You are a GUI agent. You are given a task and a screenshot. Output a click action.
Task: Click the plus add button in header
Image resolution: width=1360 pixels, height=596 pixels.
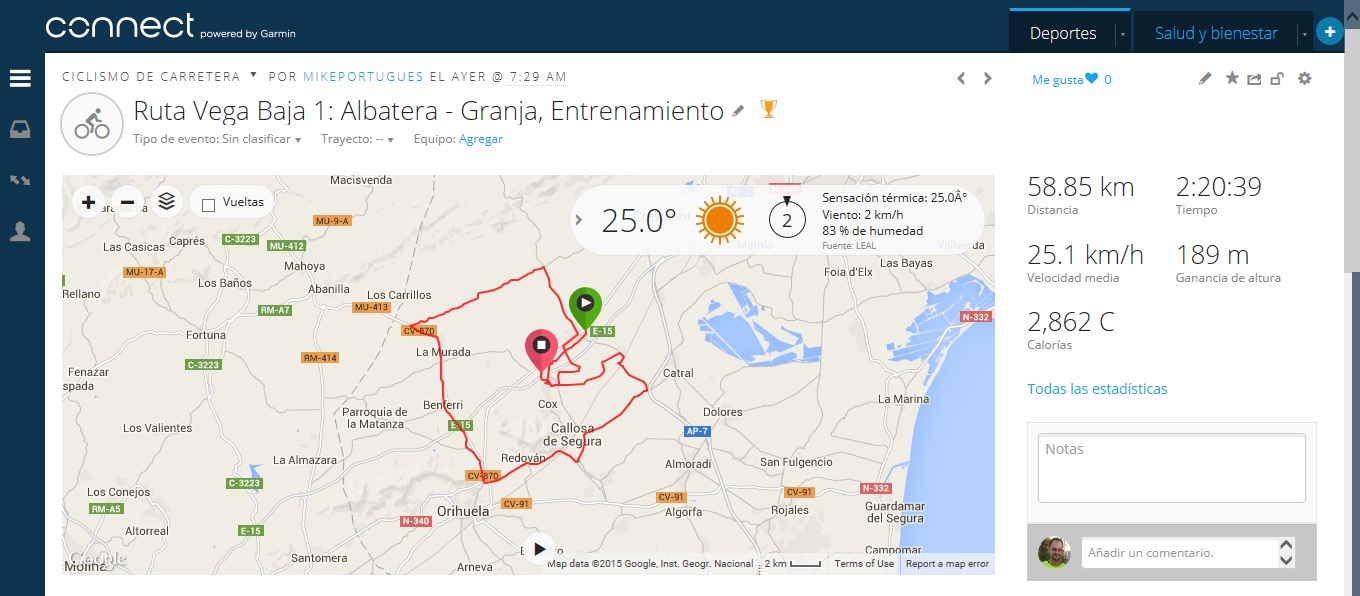pyautogui.click(x=1329, y=33)
